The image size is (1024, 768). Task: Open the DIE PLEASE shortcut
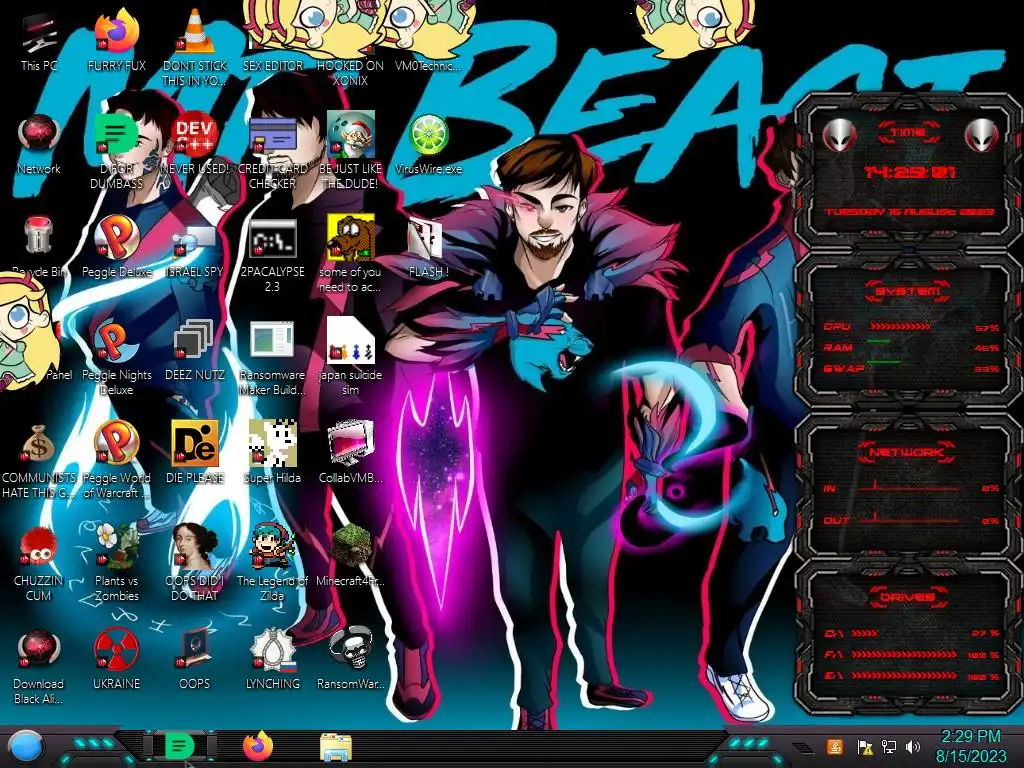[x=195, y=452]
